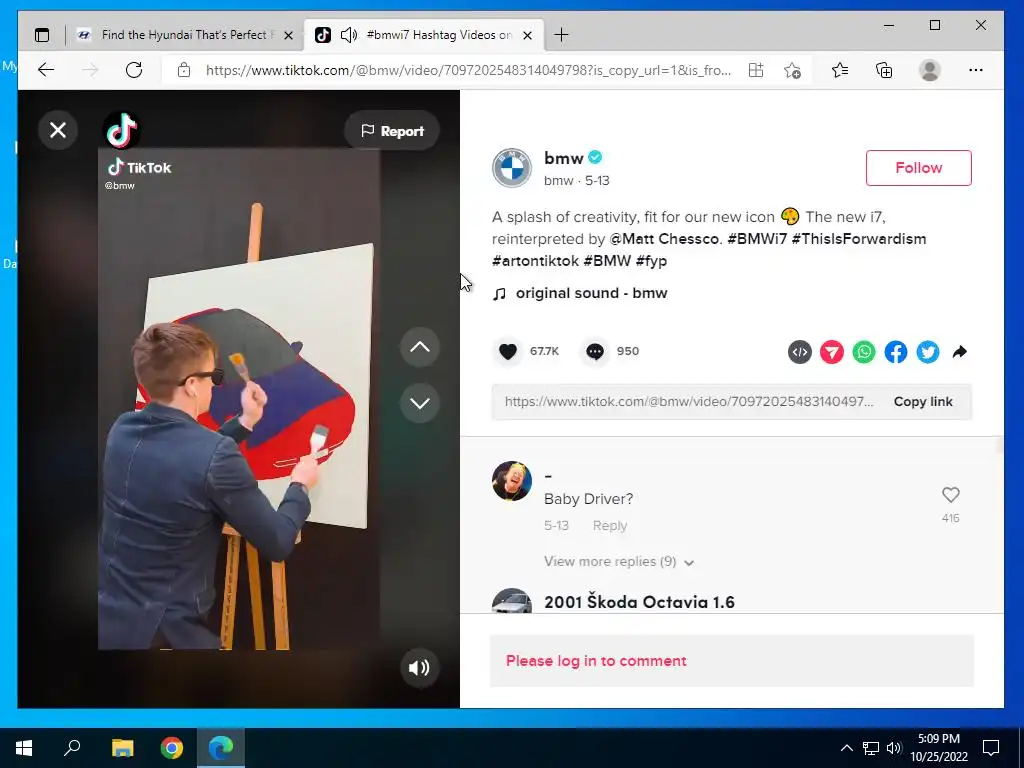This screenshot has width=1024, height=768.
Task: Open the Favorites list
Action: click(x=840, y=70)
